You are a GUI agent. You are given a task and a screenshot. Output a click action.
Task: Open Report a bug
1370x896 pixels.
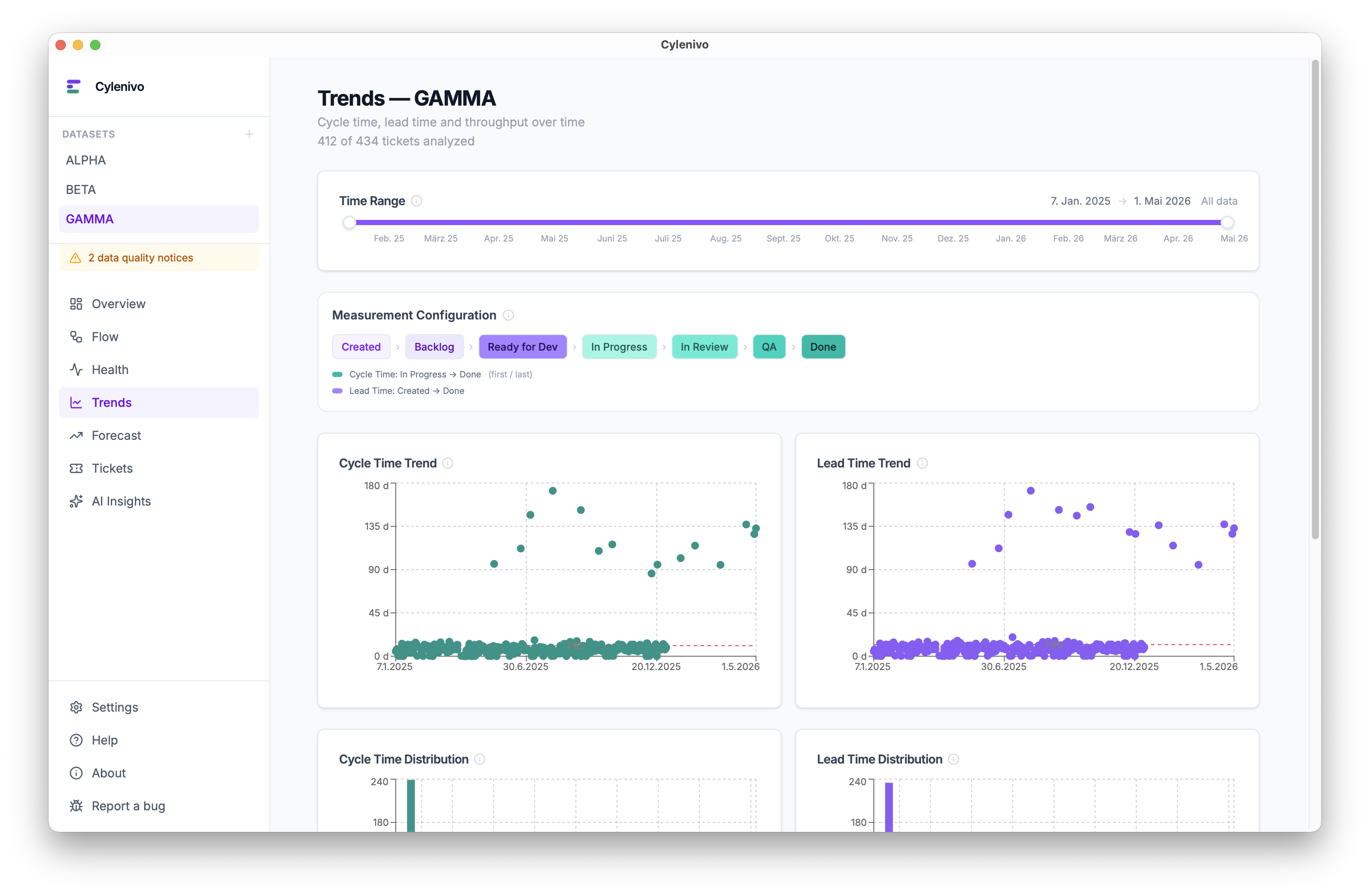(x=128, y=806)
